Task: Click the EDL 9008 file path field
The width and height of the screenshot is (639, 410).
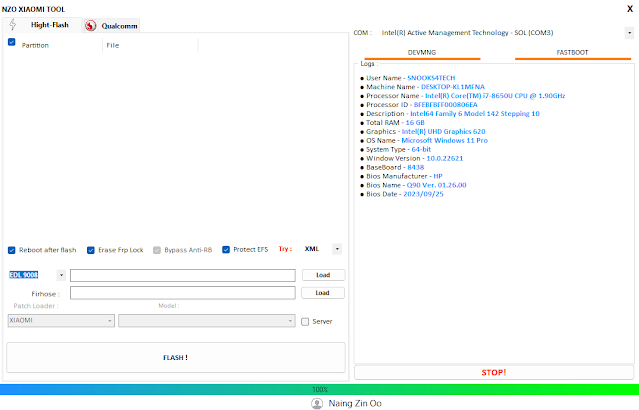Action: coord(183,276)
